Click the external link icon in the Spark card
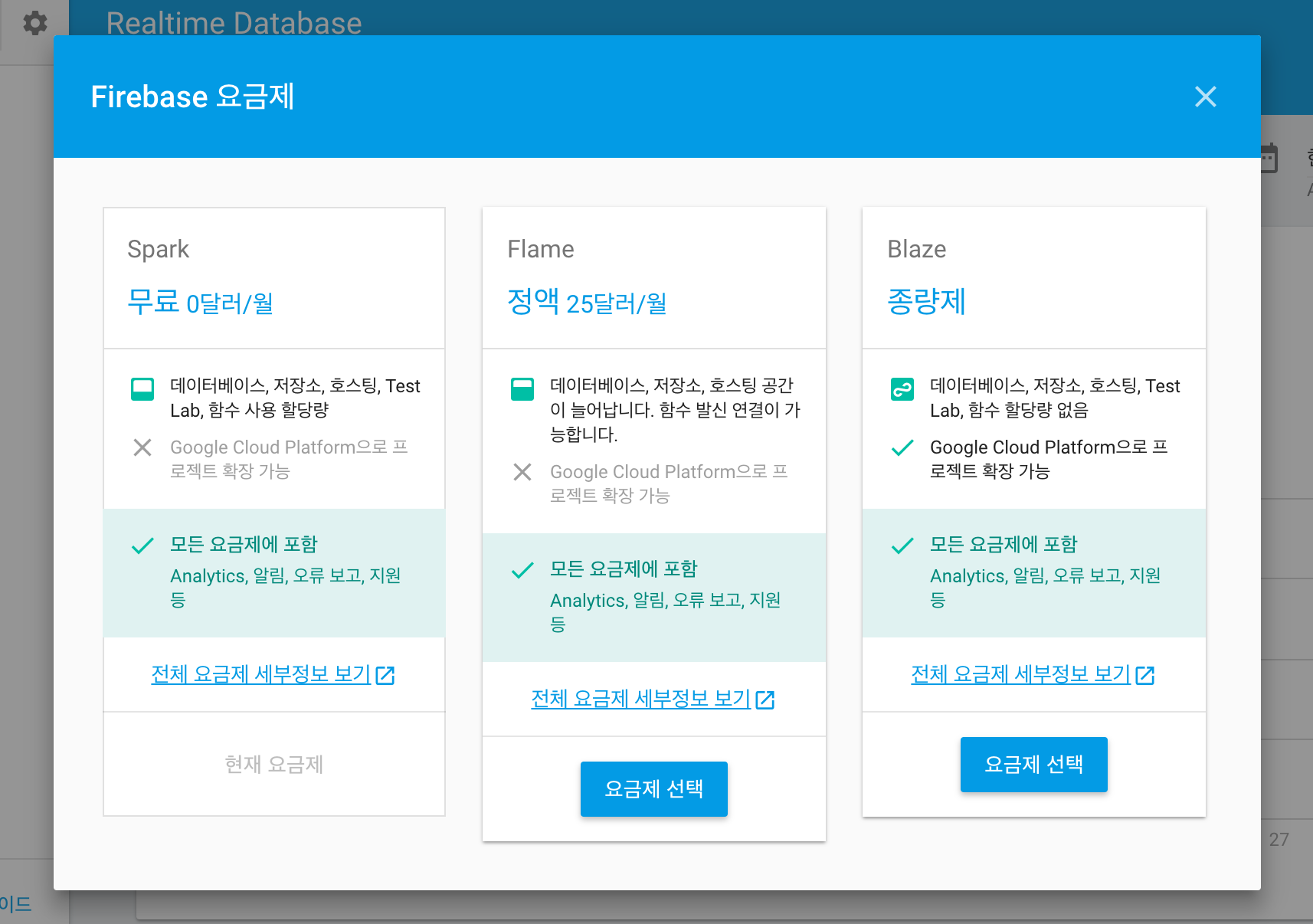Screen dimensions: 1313x924 [385, 675]
